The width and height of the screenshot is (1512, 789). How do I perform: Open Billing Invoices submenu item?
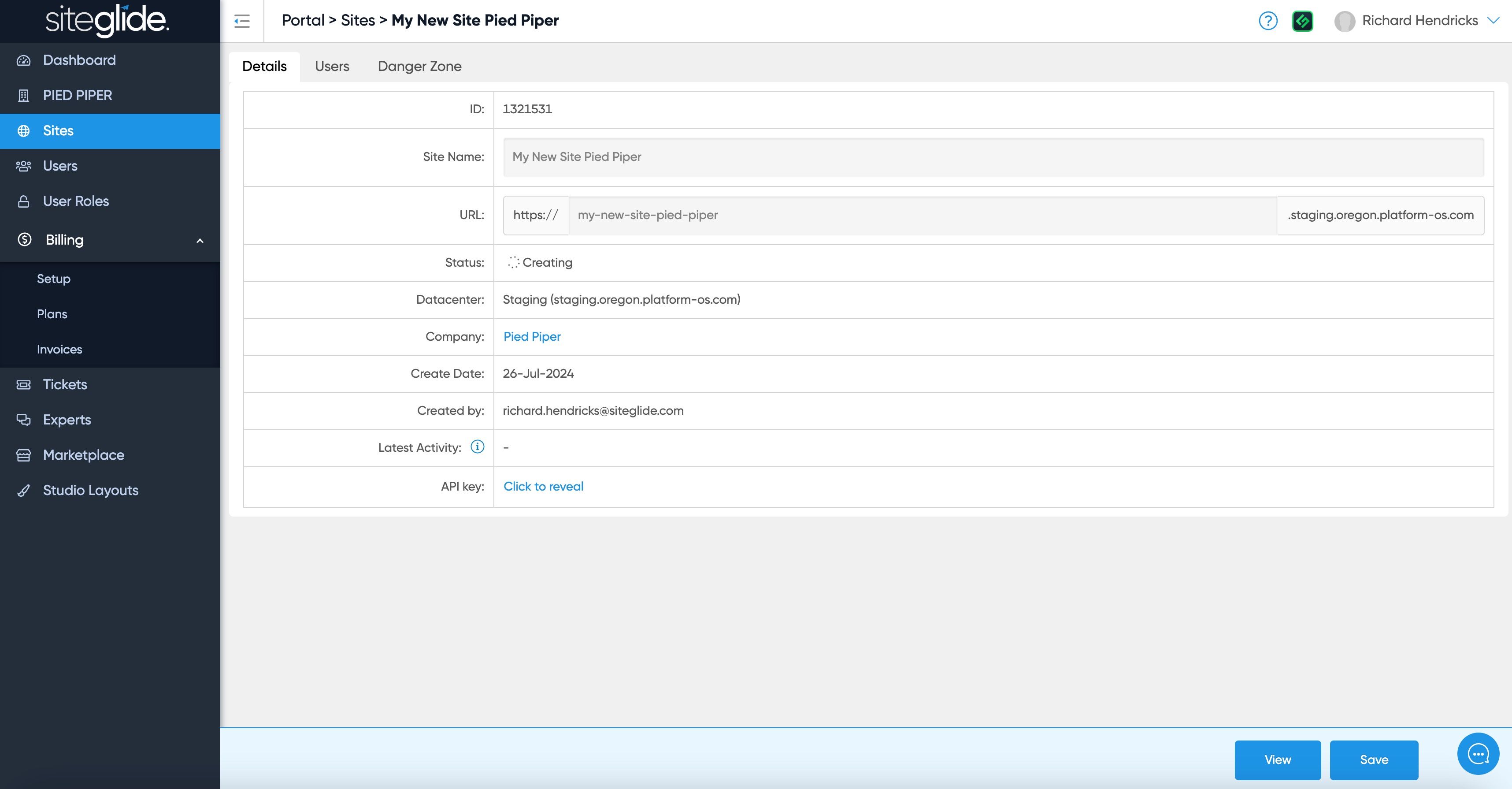pos(110,349)
